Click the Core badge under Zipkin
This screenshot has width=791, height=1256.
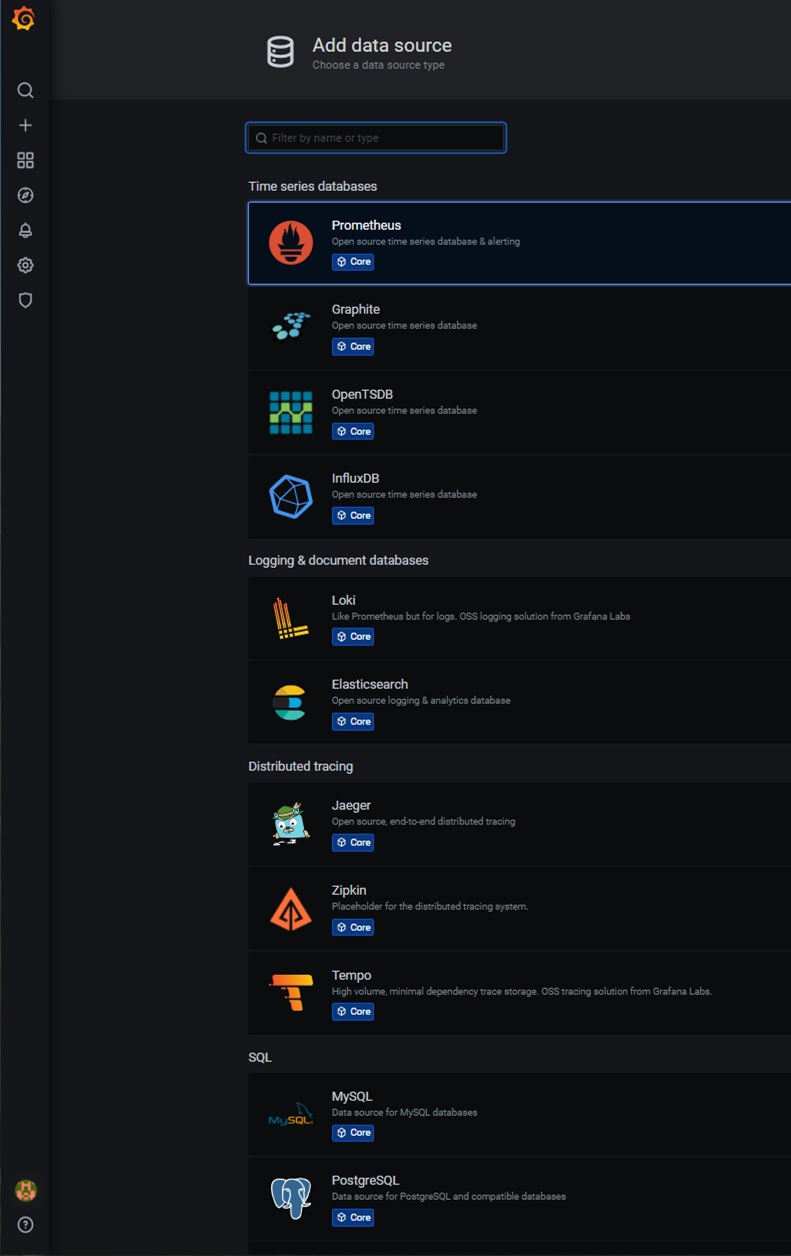tap(353, 927)
